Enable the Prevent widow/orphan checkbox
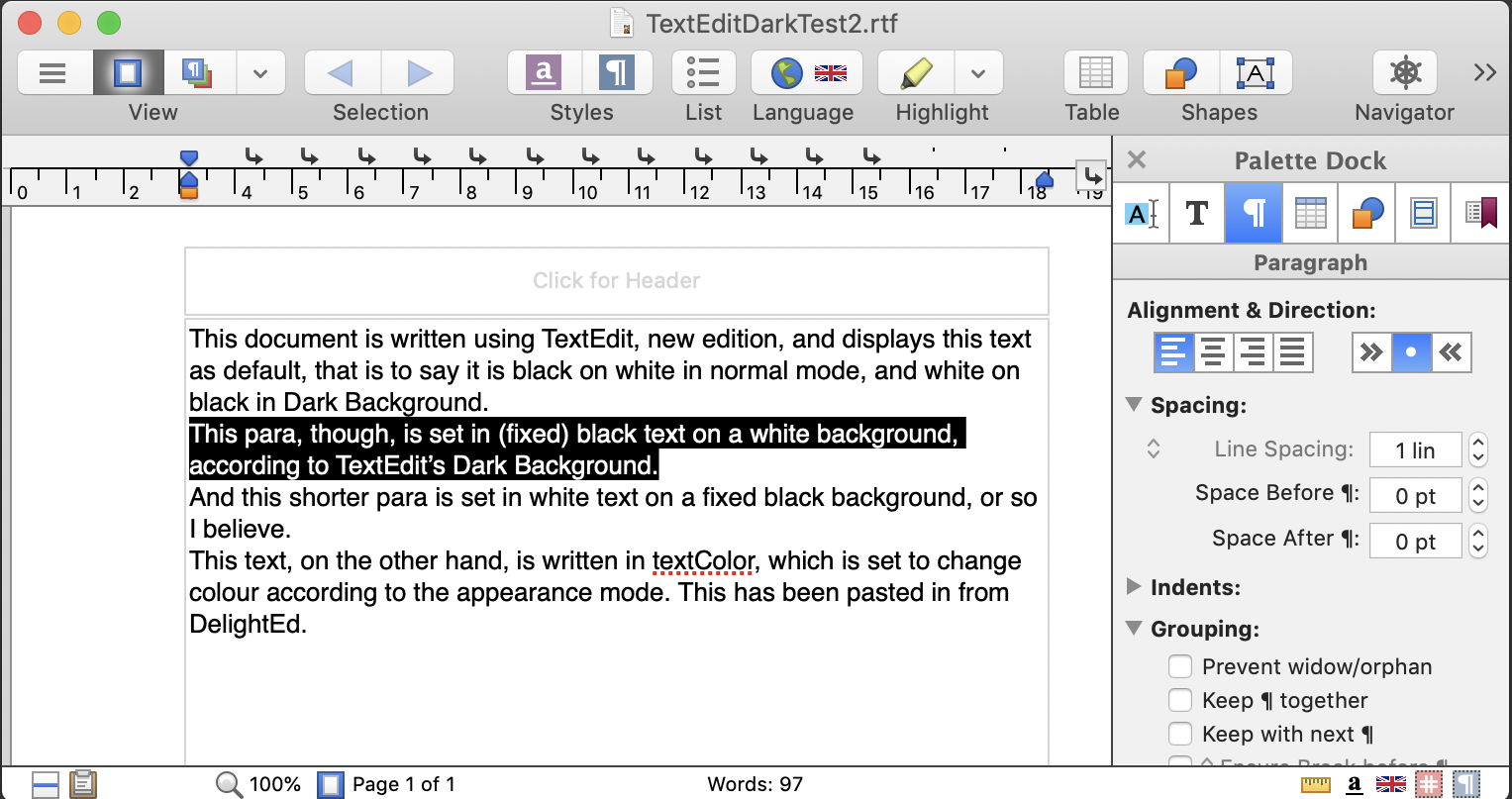1512x799 pixels. click(1179, 666)
